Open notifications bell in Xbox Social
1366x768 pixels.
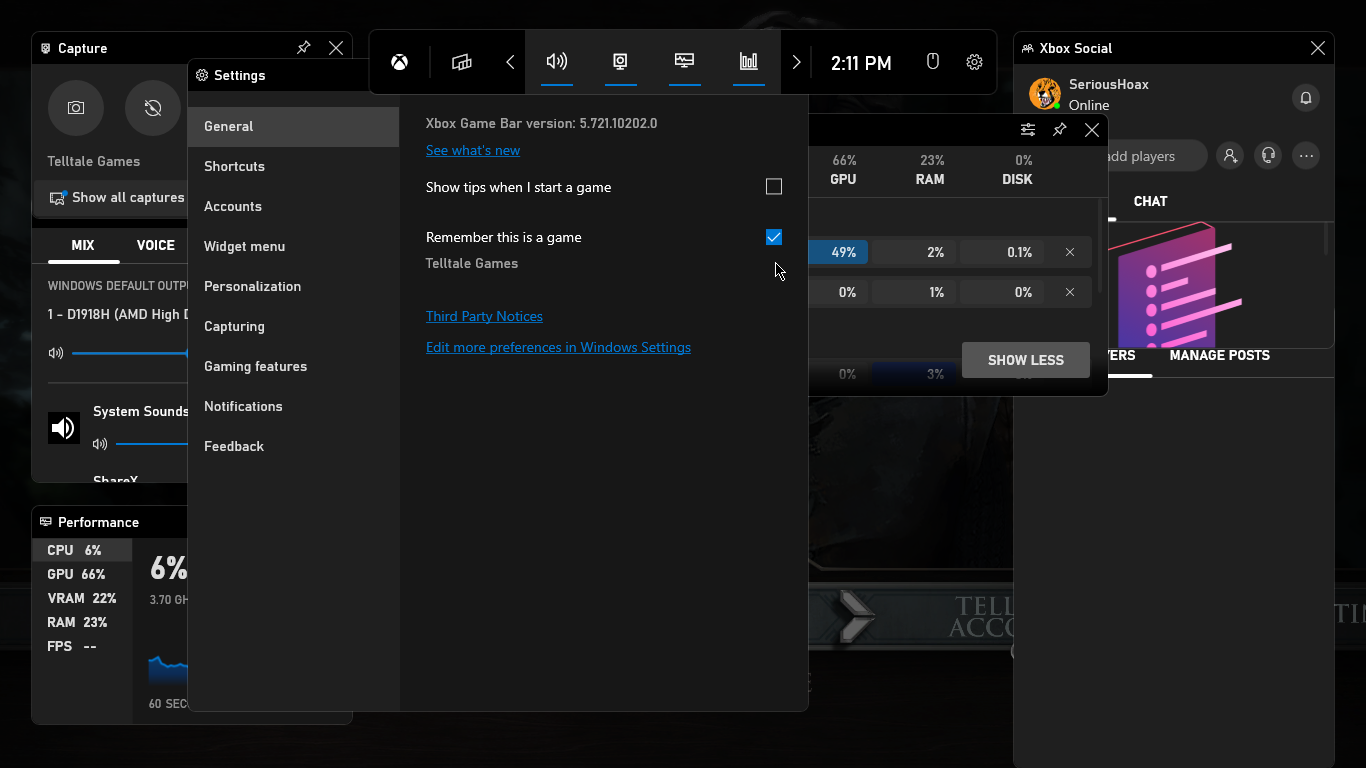coord(1305,97)
